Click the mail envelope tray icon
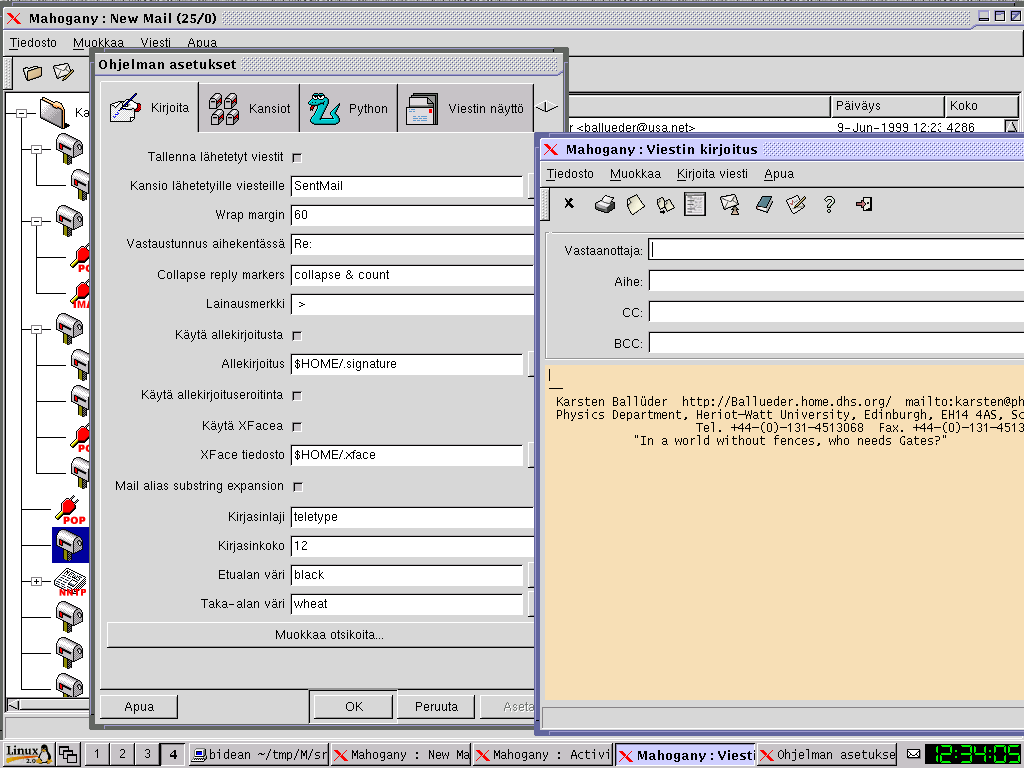Image resolution: width=1024 pixels, height=768 pixels. click(913, 754)
